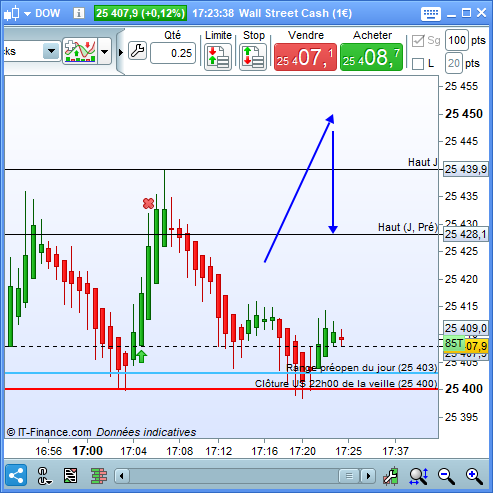Expand the hidden toolbar panel arrow
The image size is (493, 493).
121,52
